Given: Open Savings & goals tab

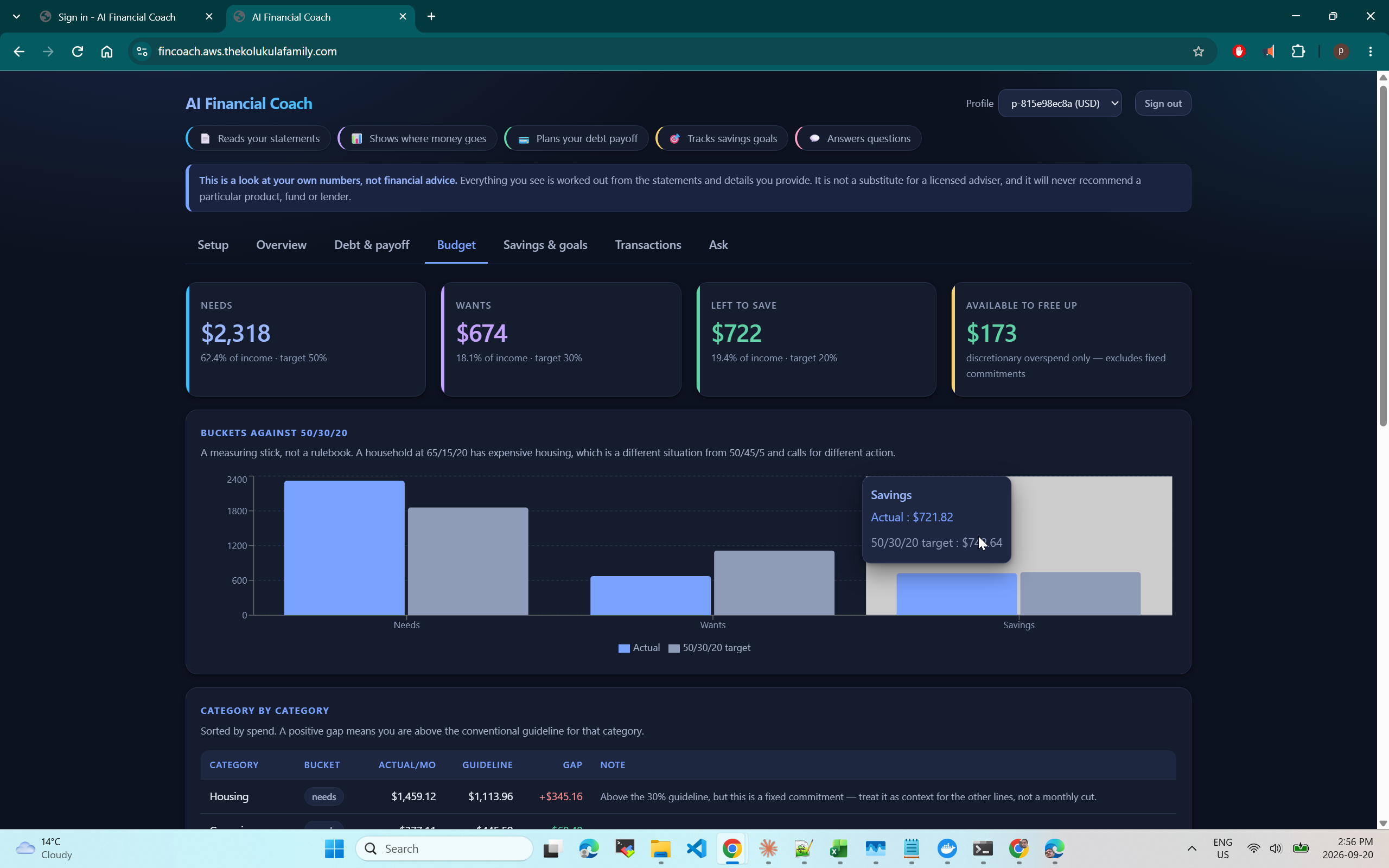Looking at the screenshot, I should pos(545,245).
